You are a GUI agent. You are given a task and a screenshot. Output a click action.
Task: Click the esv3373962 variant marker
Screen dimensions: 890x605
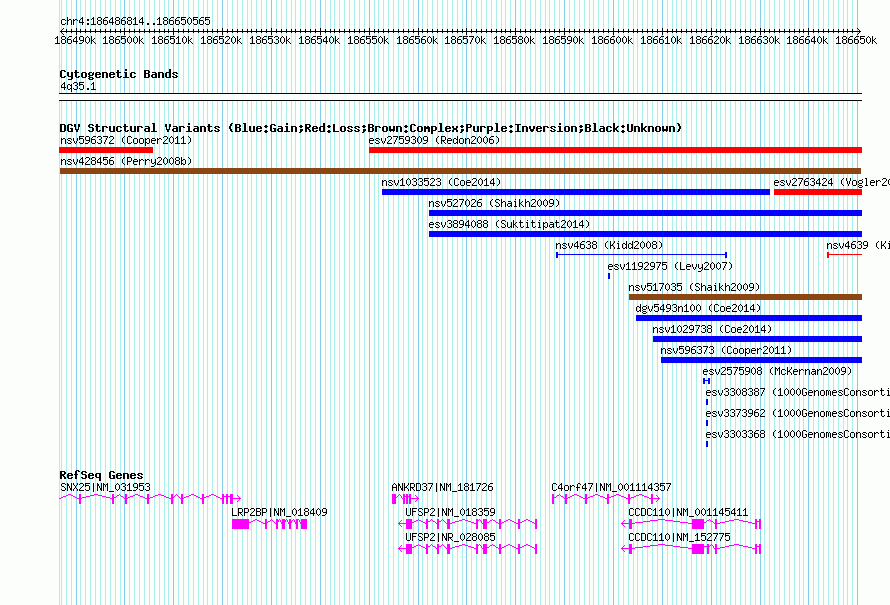coord(707,423)
